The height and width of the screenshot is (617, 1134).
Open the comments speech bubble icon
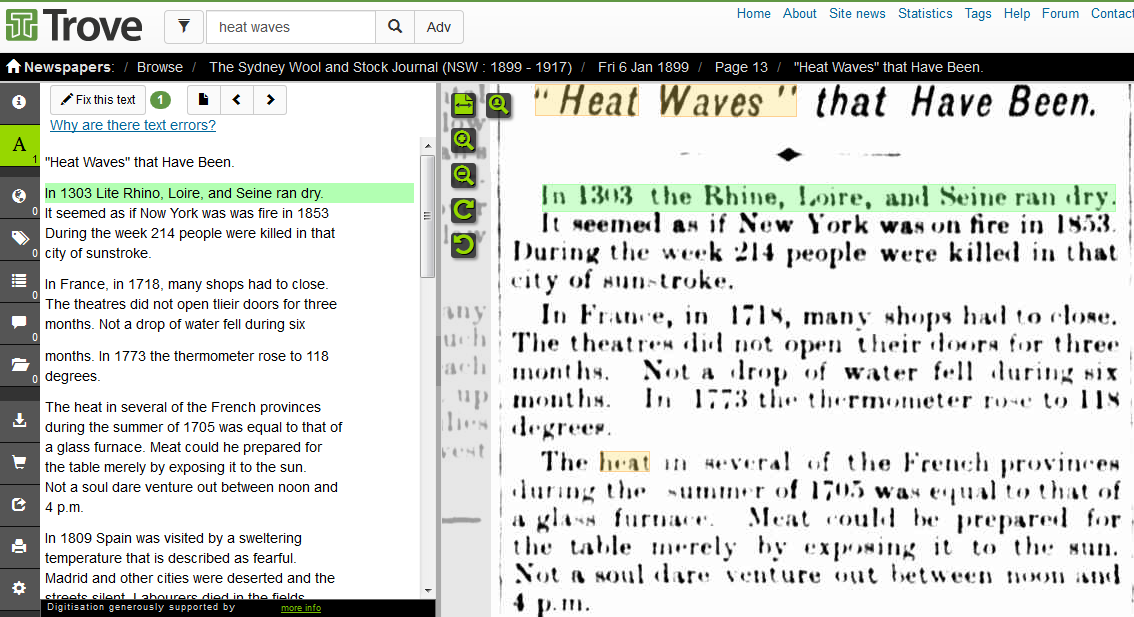[x=19, y=322]
